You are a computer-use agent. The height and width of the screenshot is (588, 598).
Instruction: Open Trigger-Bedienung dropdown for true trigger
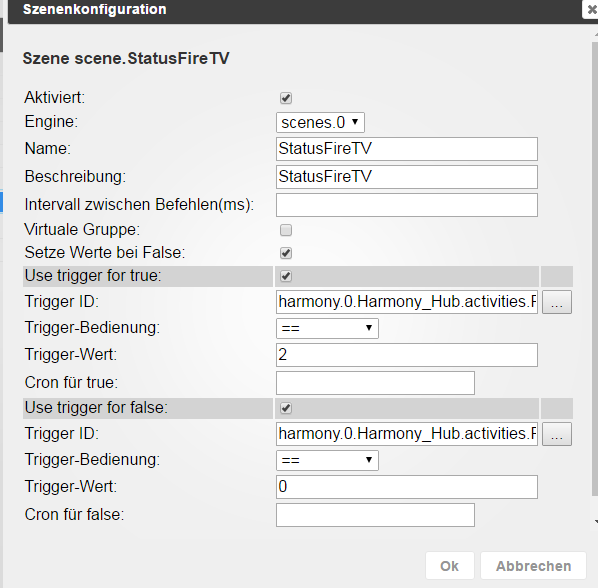coord(327,328)
